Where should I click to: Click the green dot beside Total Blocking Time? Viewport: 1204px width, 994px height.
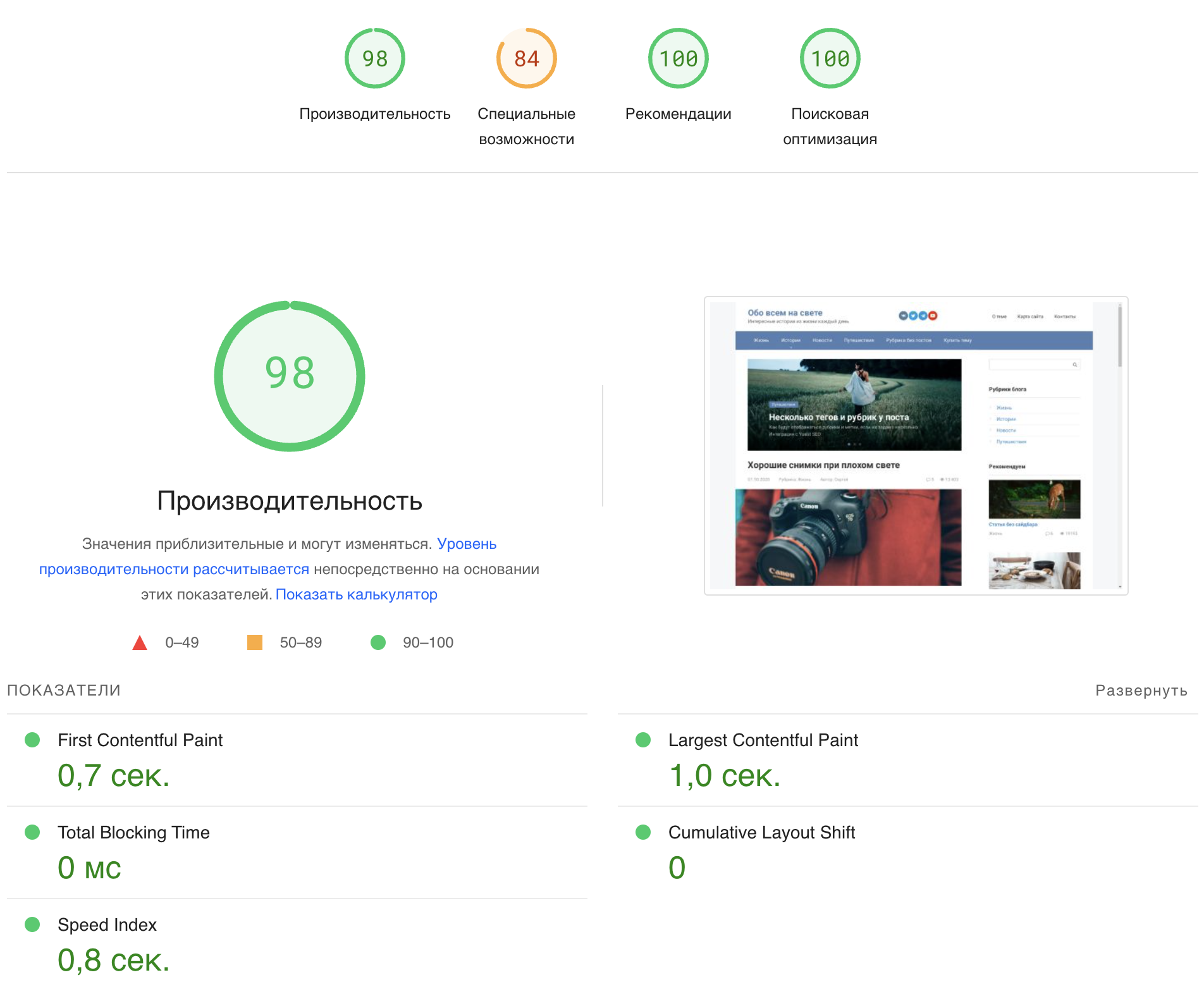point(32,832)
